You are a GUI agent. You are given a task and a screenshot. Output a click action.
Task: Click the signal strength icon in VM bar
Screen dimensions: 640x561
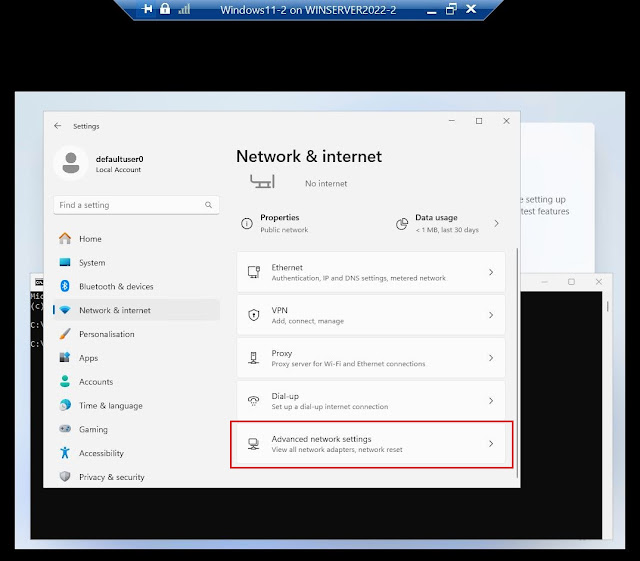[184, 9]
